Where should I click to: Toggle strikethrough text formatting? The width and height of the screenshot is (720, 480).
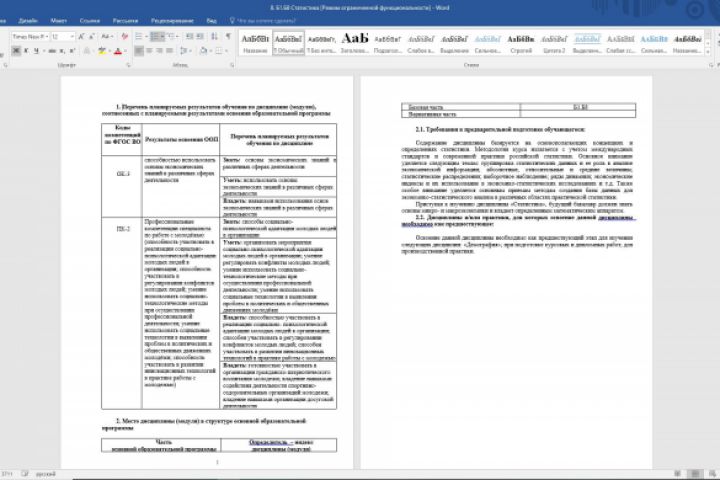[x=52, y=51]
